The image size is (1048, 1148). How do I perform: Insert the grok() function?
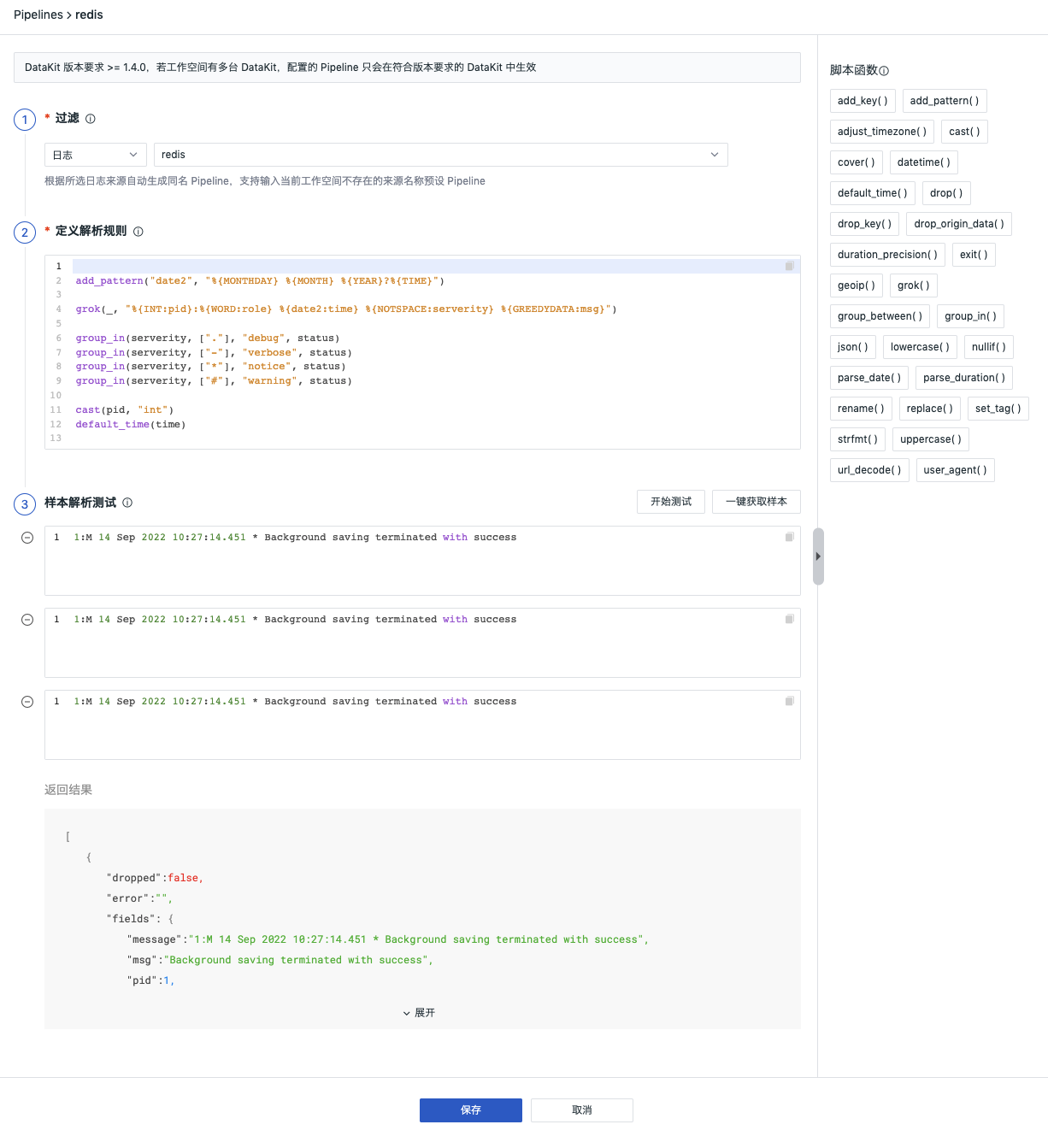tap(914, 286)
